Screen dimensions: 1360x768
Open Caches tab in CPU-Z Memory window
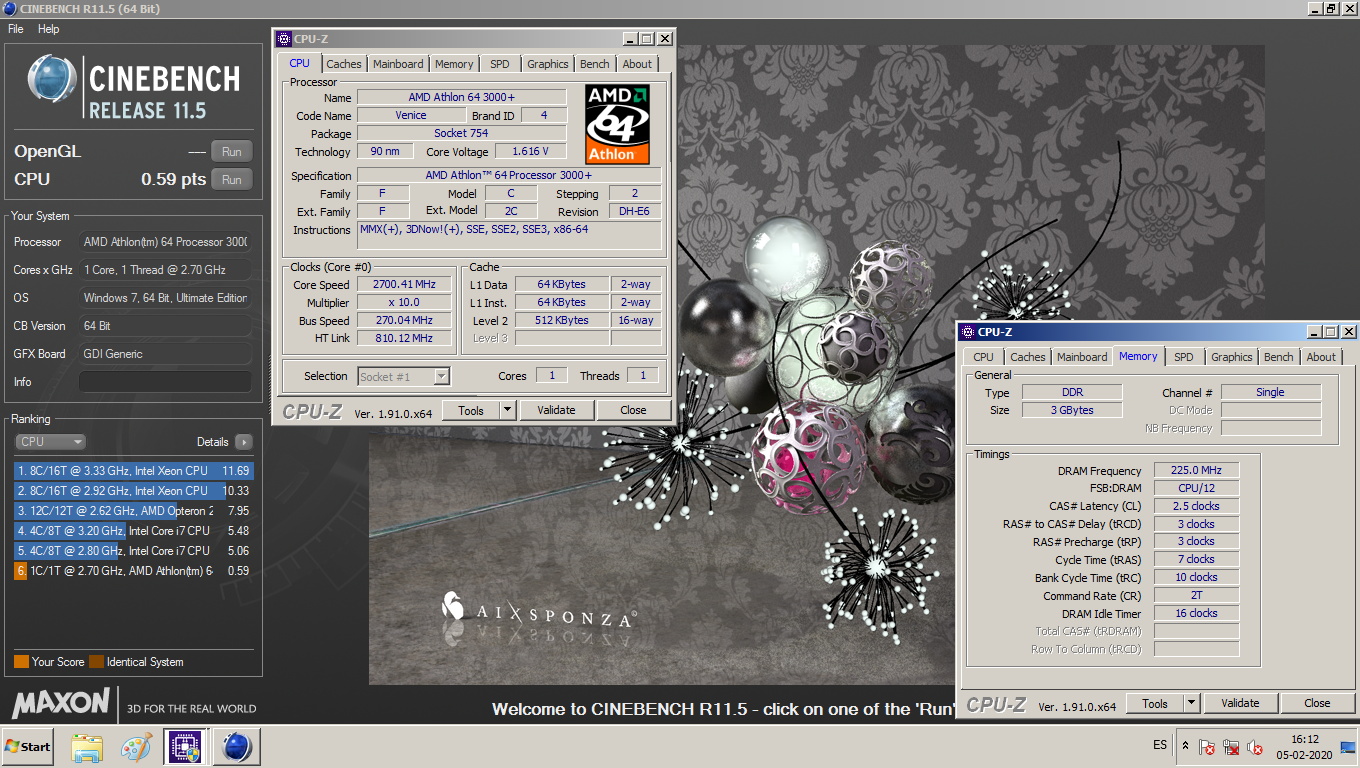1028,357
